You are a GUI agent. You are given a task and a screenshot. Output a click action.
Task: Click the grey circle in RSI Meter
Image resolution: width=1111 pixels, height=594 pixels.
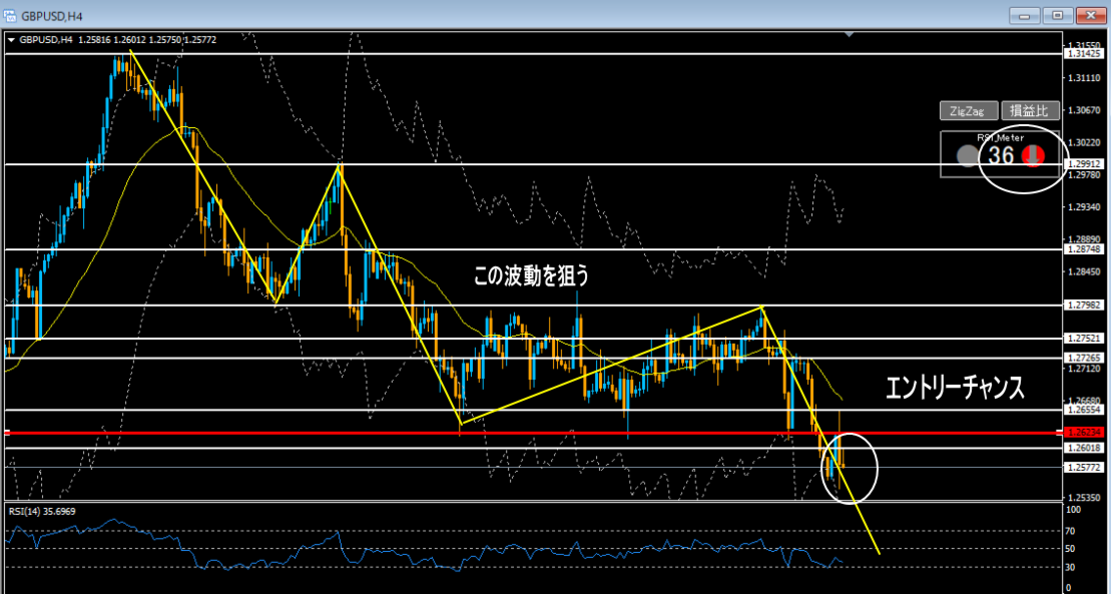[x=966, y=156]
